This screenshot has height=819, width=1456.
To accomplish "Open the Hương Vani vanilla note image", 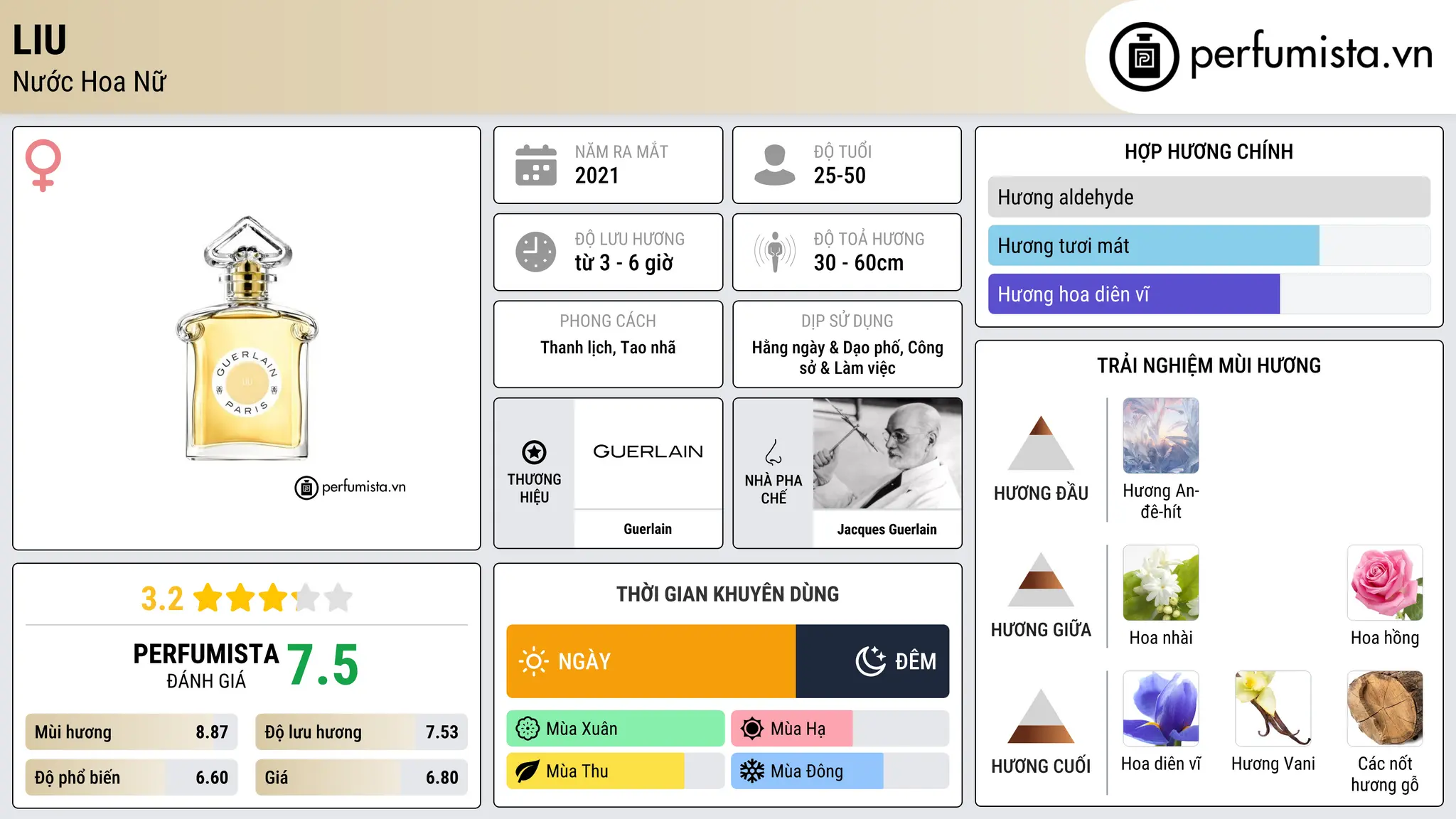I will [1273, 709].
